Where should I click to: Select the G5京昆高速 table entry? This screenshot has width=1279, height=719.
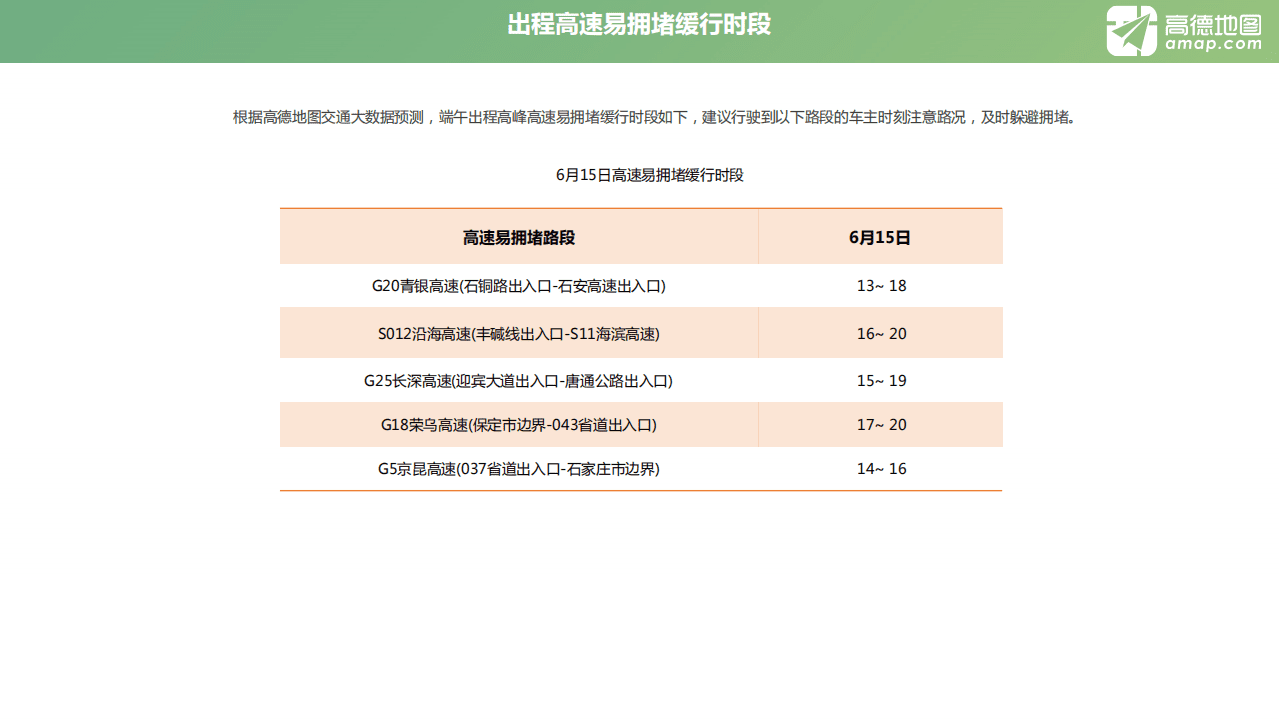(x=519, y=468)
